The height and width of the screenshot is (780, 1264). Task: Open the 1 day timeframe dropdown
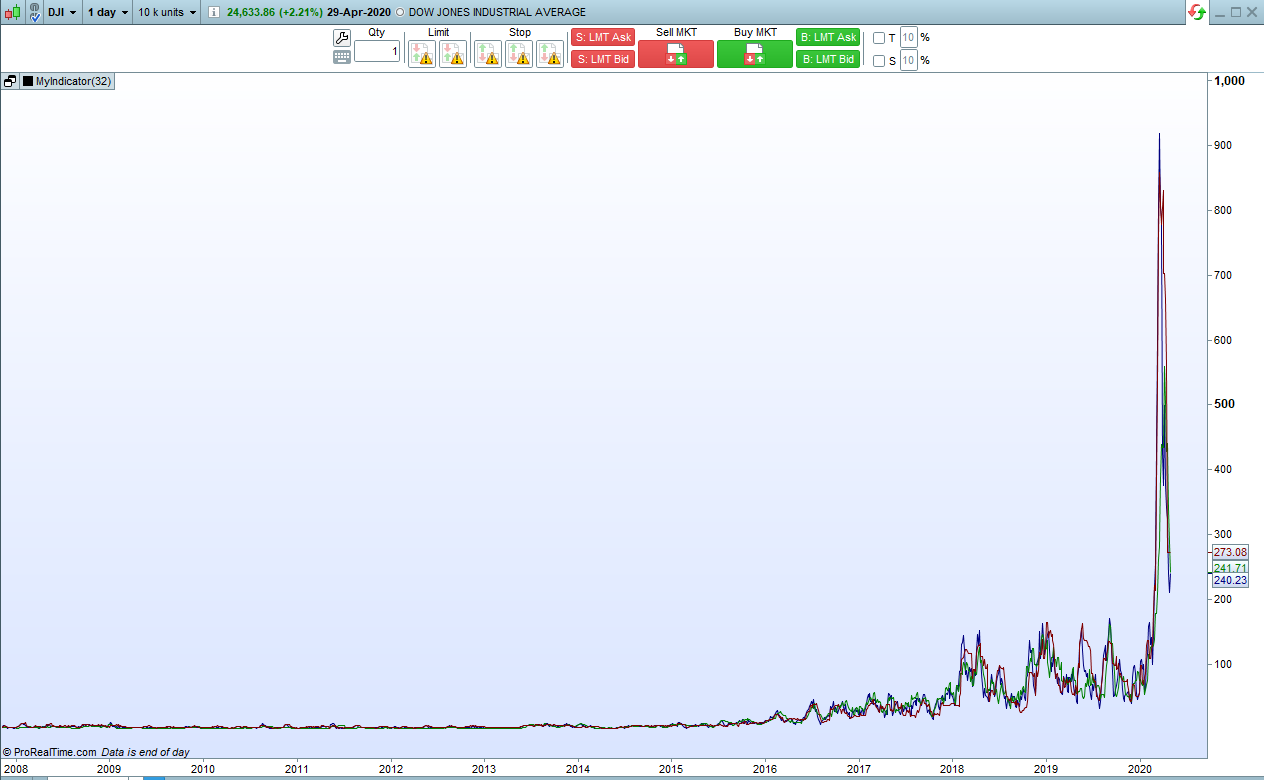(107, 12)
